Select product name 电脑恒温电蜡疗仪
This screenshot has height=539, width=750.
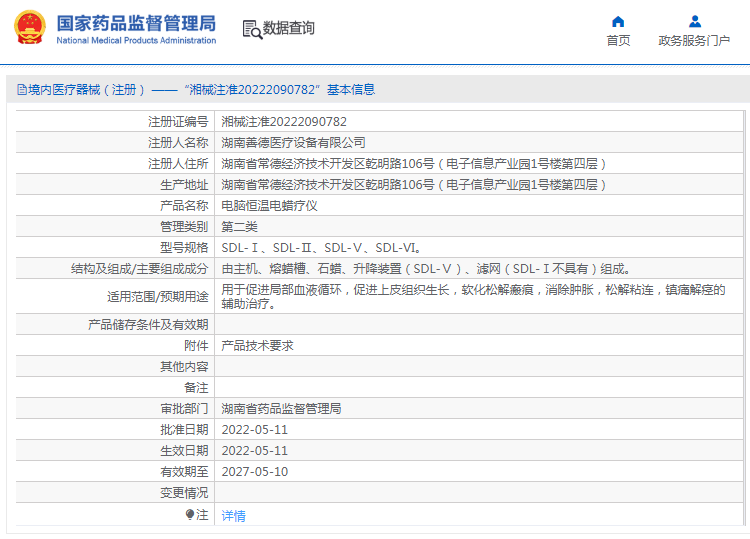269,206
